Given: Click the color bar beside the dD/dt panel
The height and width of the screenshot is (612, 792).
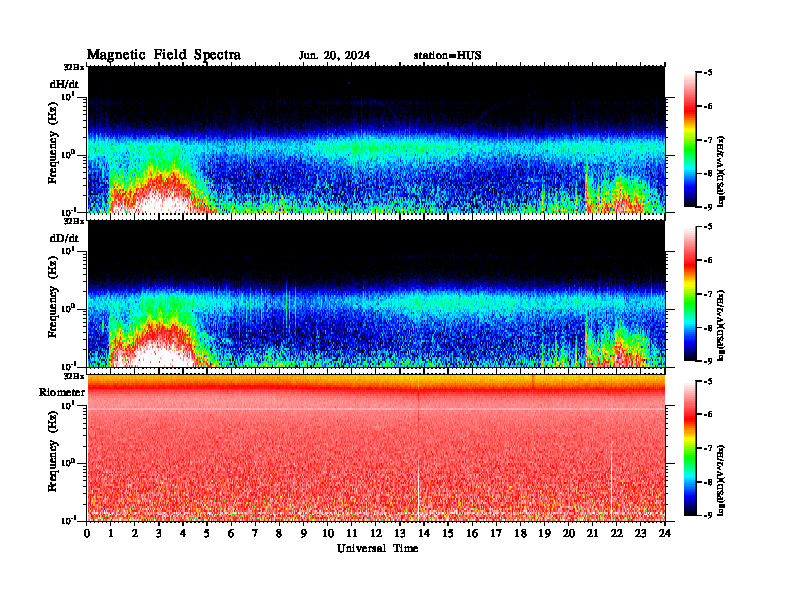Looking at the screenshot, I should coord(690,294).
